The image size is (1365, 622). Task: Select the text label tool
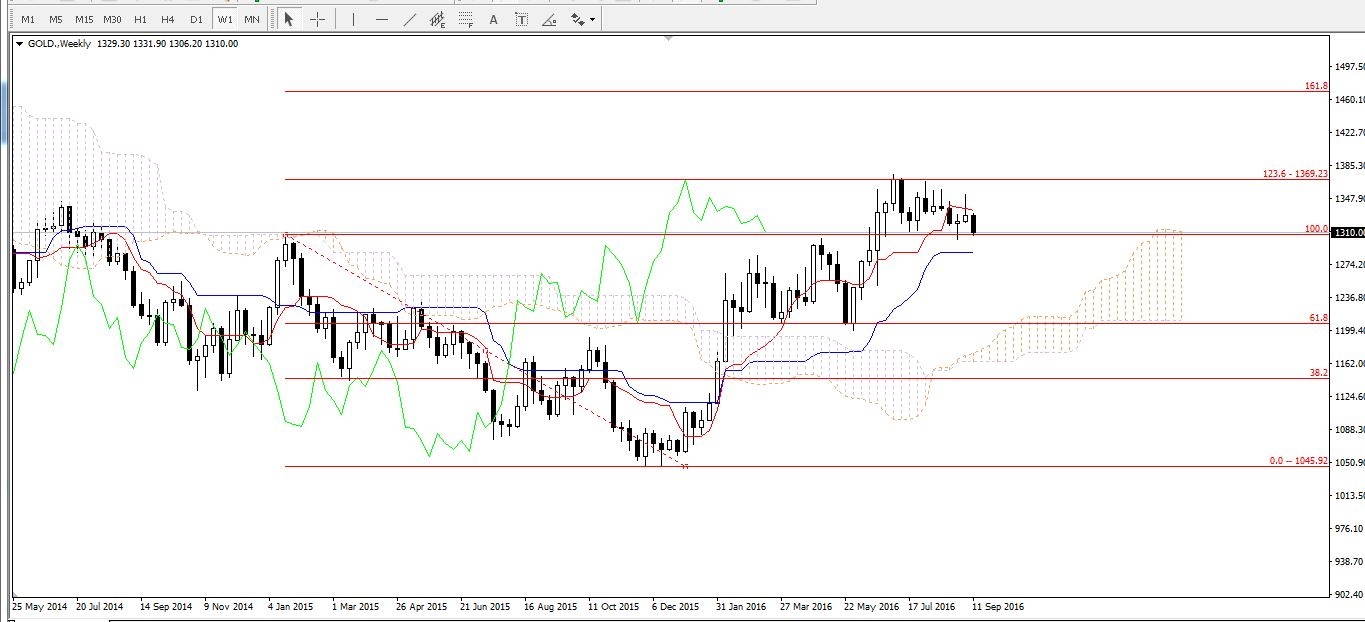pos(522,19)
